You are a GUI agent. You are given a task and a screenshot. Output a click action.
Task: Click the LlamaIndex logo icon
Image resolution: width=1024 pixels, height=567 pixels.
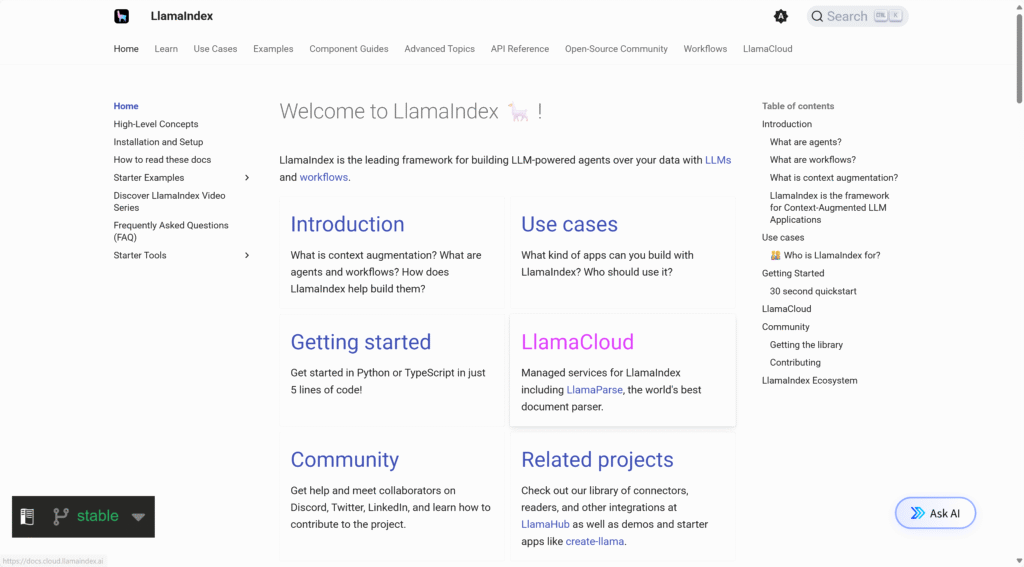(x=121, y=16)
